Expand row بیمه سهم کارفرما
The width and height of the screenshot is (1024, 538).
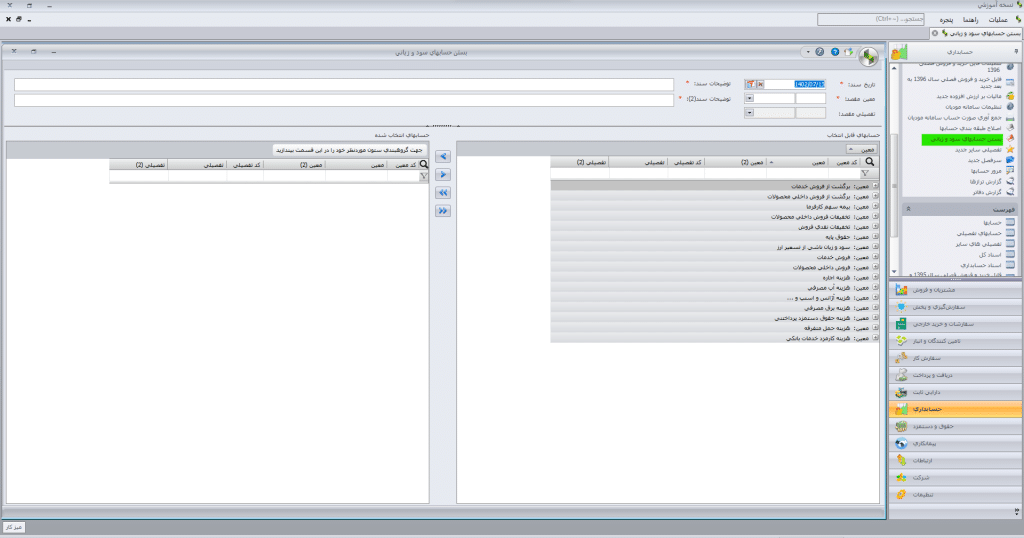875,206
